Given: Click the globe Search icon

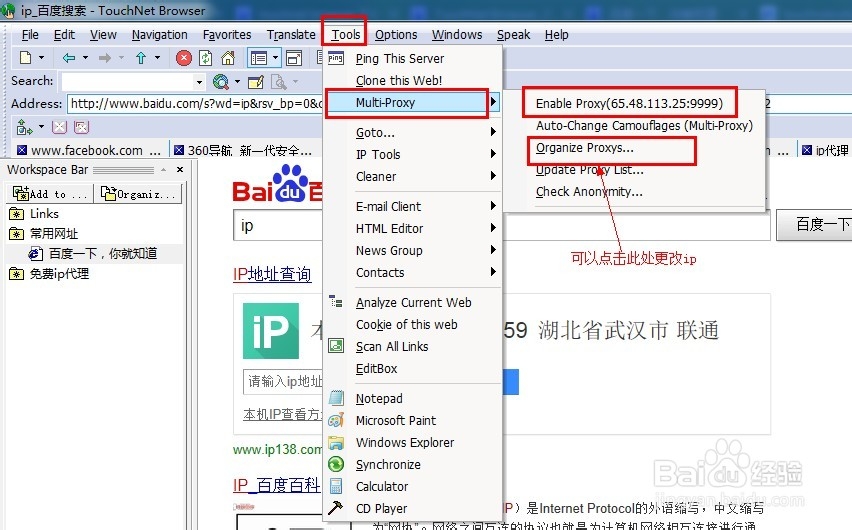Looking at the screenshot, I should 220,82.
